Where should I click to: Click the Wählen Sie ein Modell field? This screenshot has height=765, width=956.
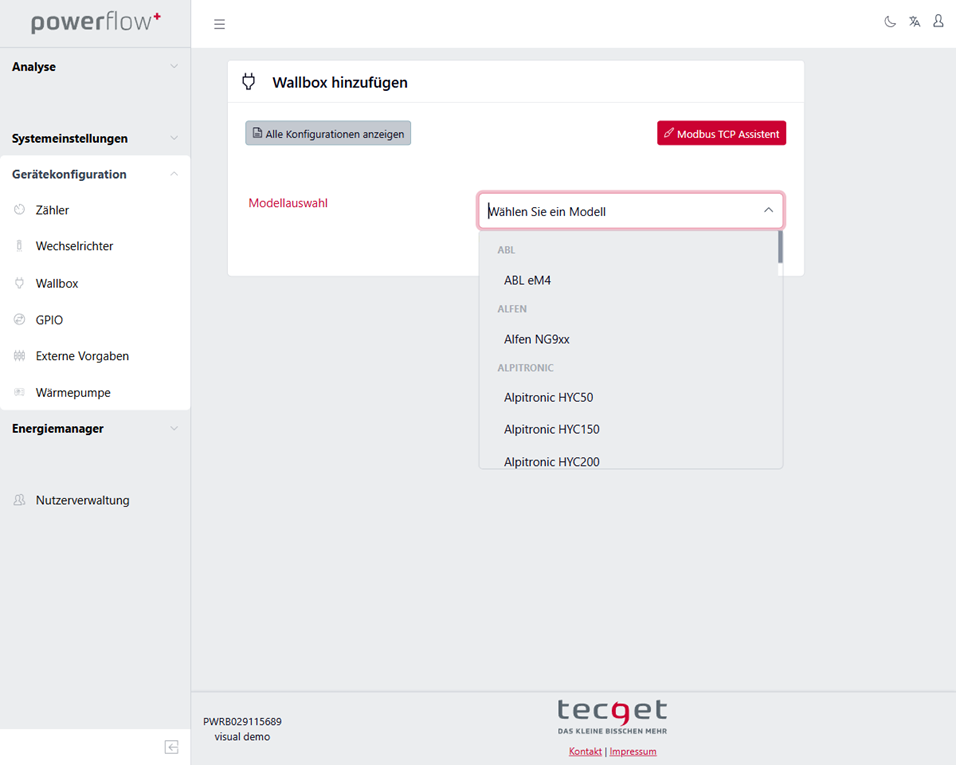(x=630, y=211)
